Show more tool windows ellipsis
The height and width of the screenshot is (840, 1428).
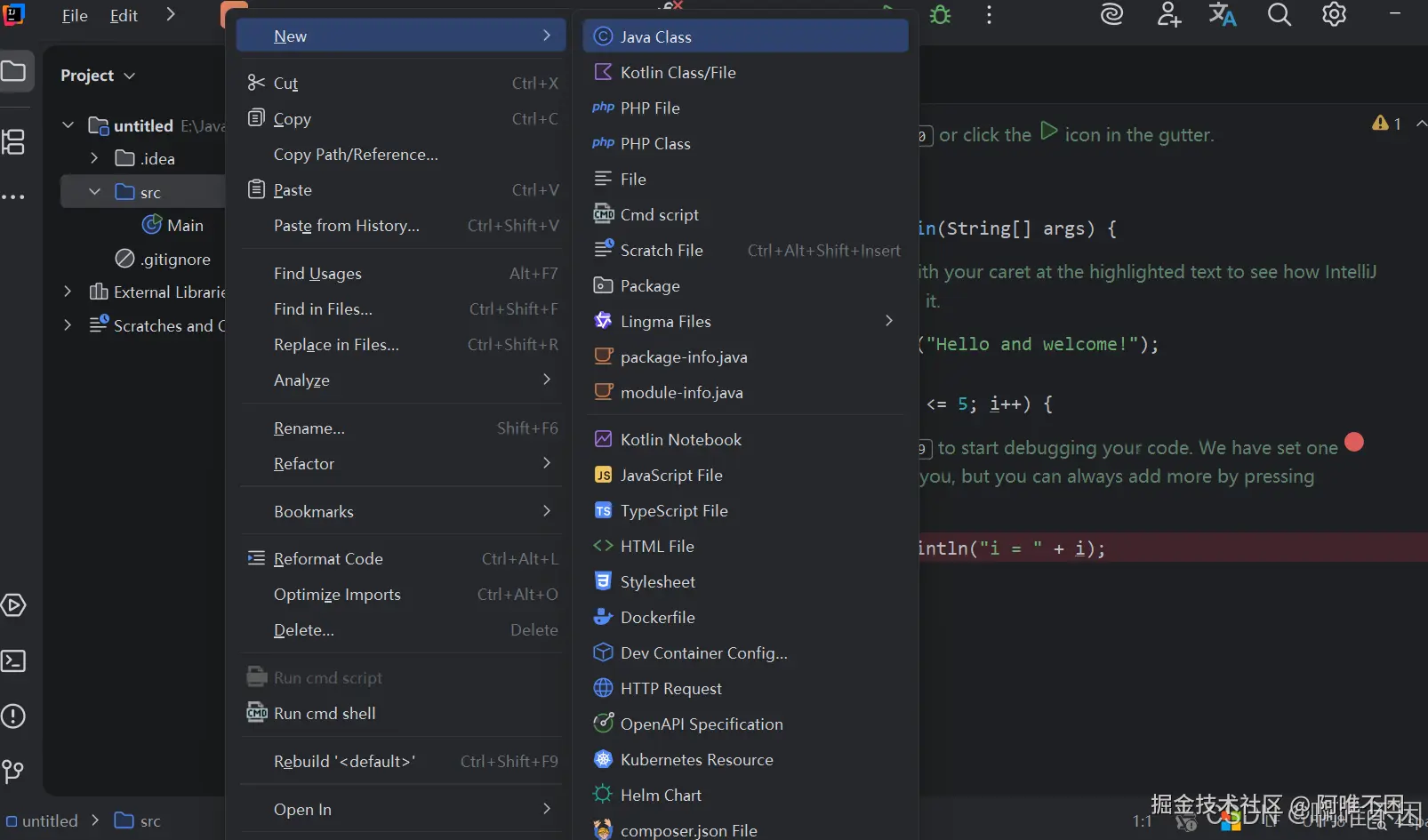(x=14, y=196)
